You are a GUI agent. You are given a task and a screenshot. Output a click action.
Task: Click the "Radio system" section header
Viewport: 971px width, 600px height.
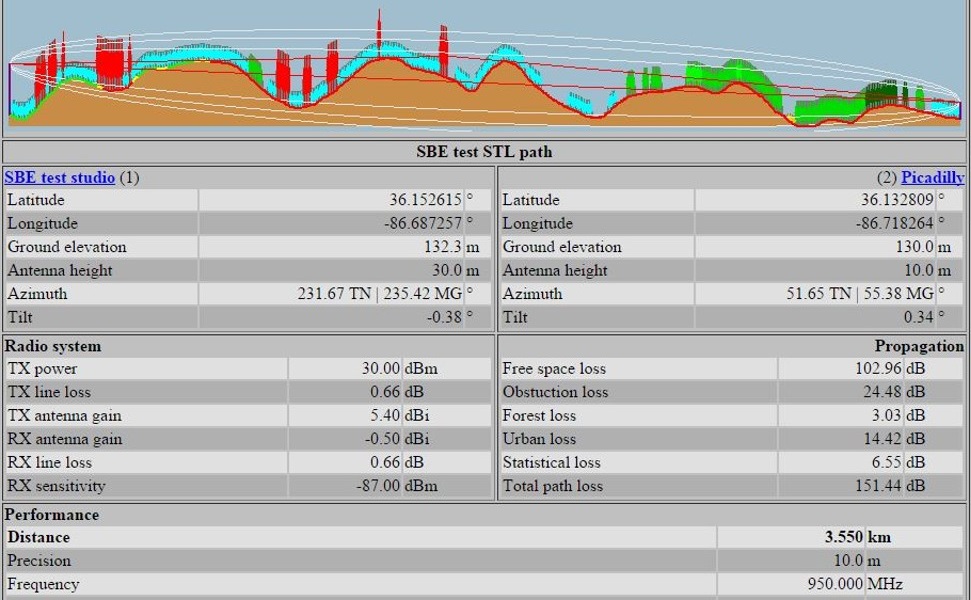click(x=53, y=346)
